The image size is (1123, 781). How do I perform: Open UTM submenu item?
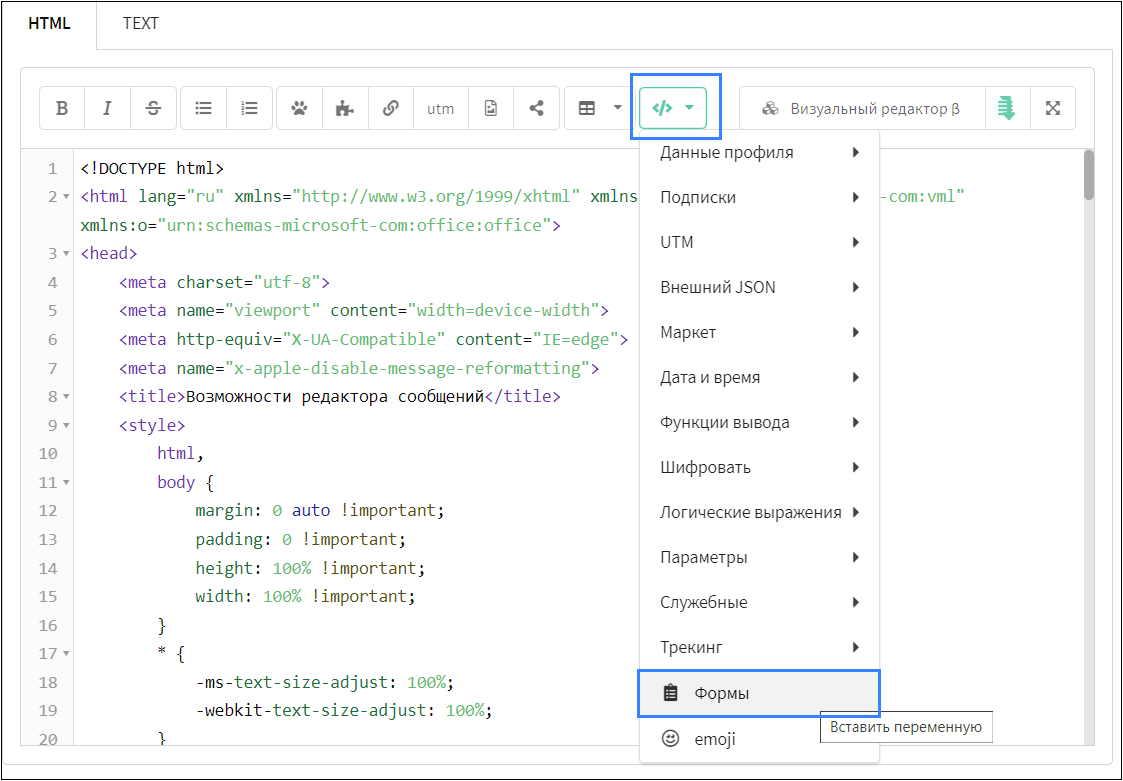click(759, 242)
